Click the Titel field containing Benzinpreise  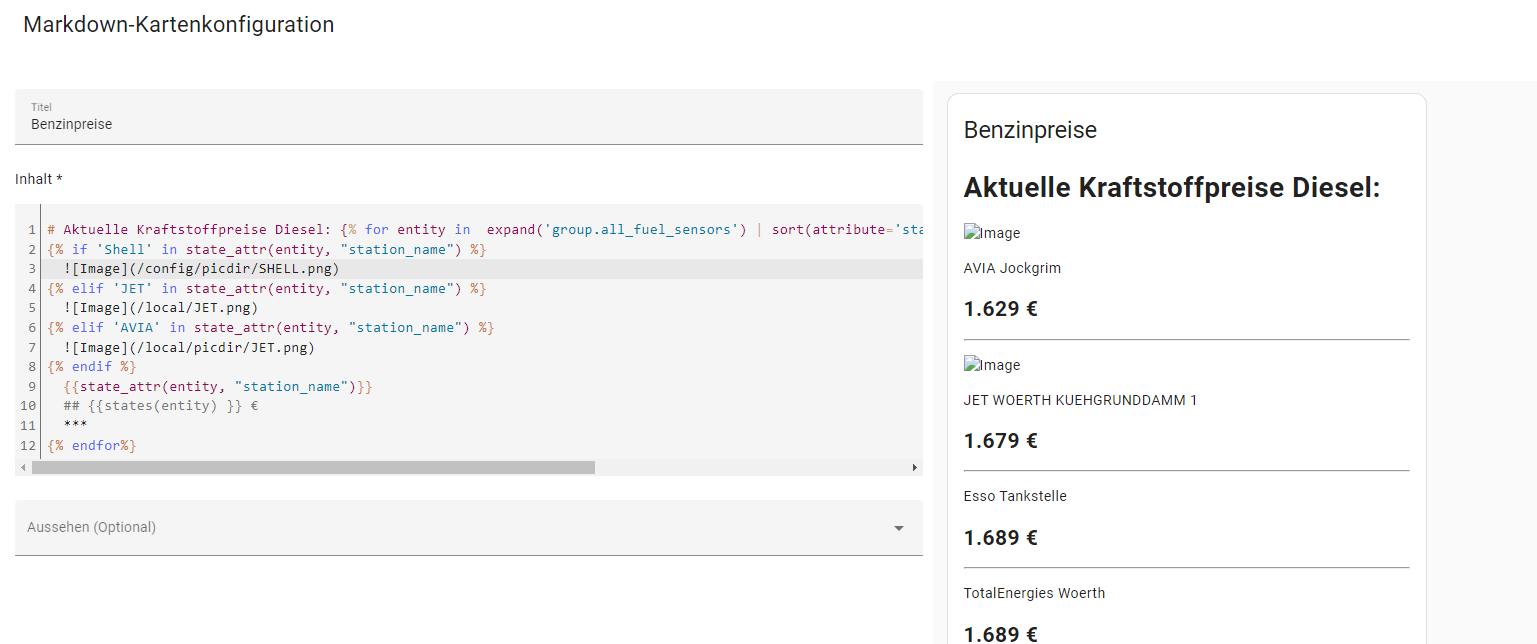tap(468, 117)
